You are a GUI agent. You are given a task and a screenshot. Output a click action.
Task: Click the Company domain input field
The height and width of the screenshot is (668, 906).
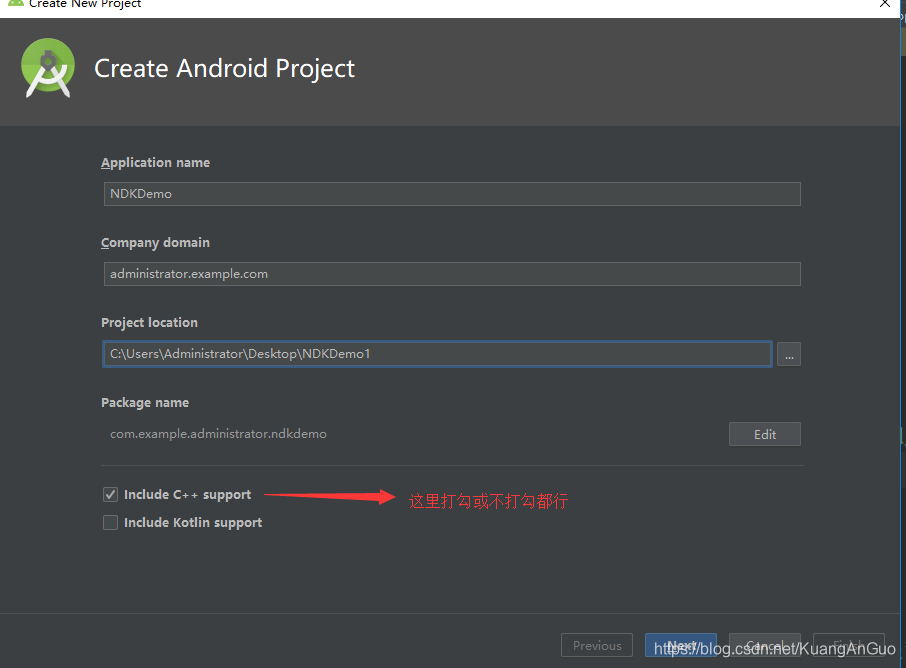(x=452, y=274)
